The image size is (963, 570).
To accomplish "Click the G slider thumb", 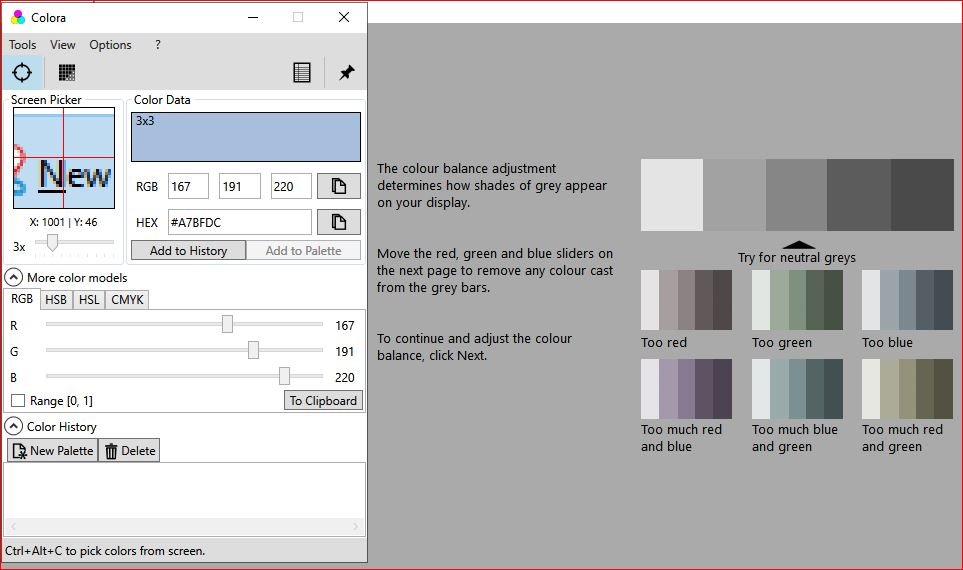I will click(253, 350).
